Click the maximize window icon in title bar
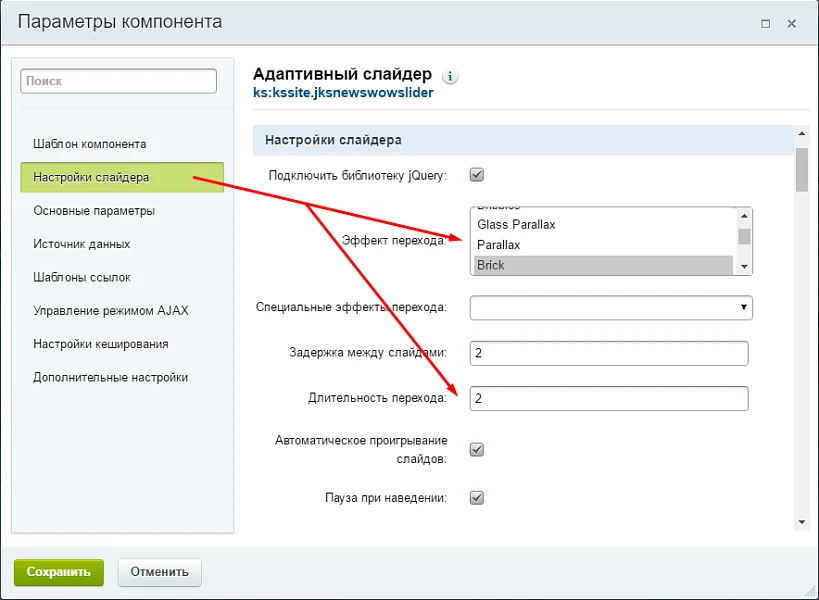 coord(765,24)
